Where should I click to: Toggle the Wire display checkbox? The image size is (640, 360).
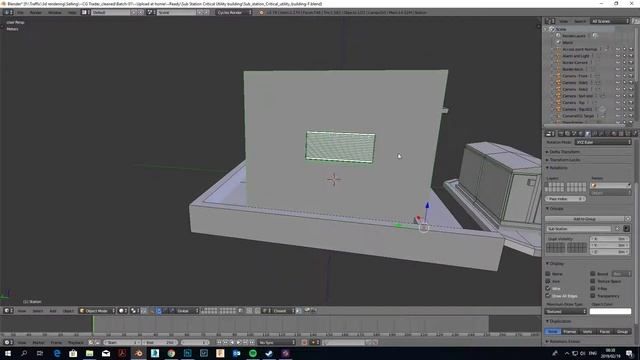click(x=548, y=288)
